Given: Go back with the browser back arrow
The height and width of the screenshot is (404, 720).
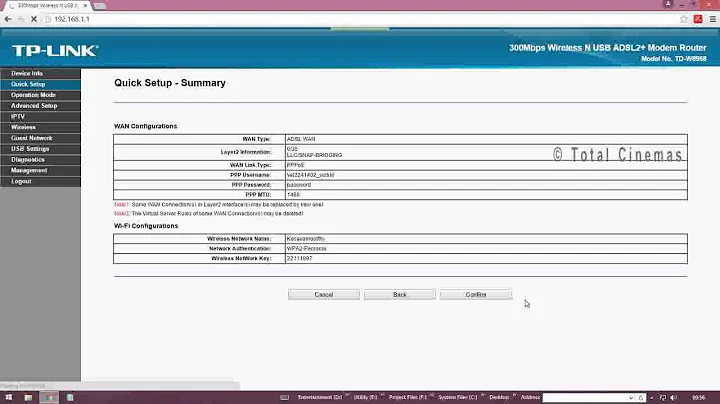Looking at the screenshot, I should coord(8,19).
